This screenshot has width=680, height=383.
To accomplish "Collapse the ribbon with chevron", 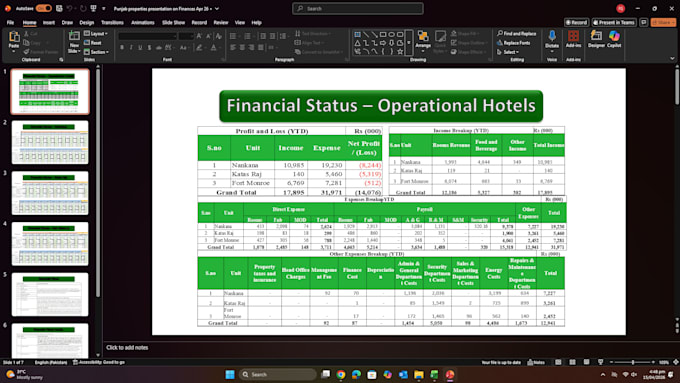I will pyautogui.click(x=672, y=59).
